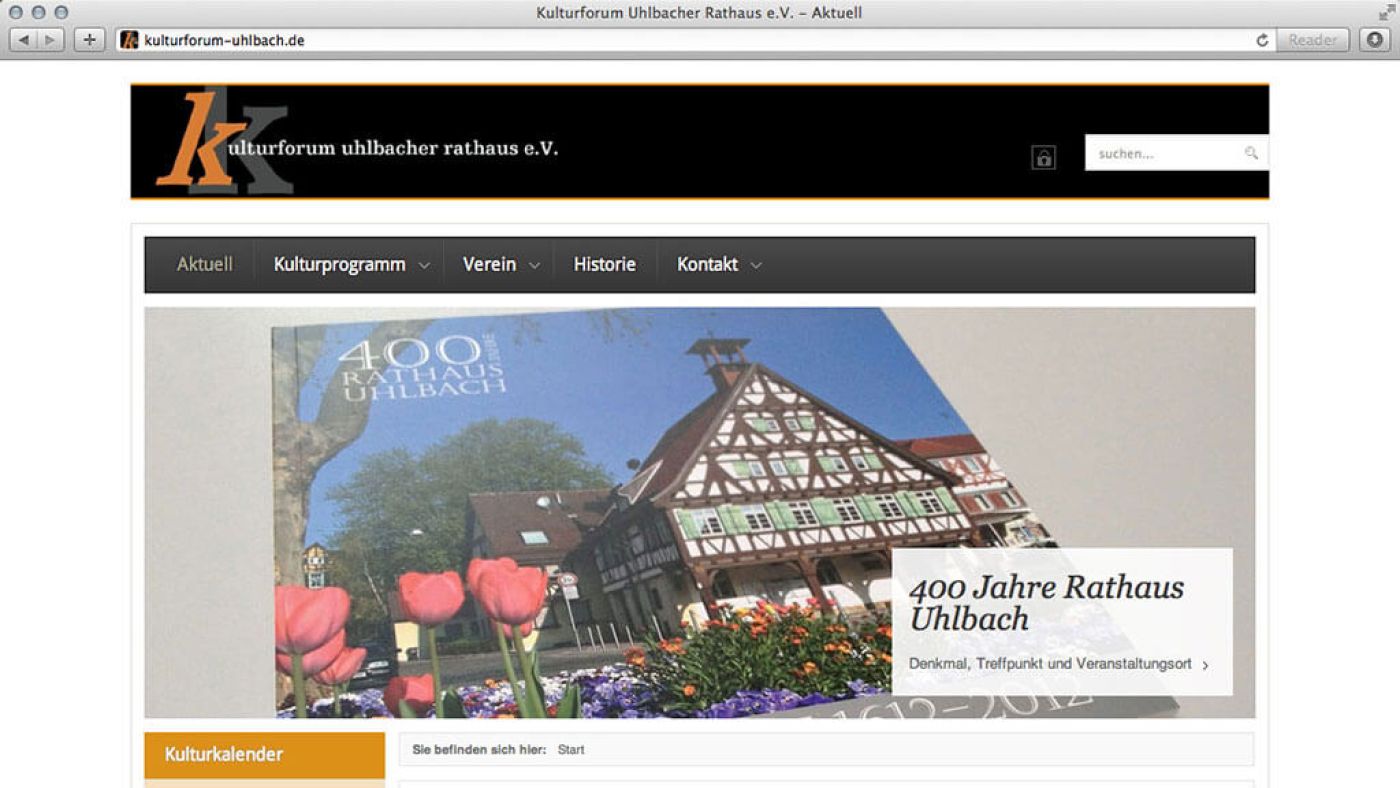The image size is (1400, 788).
Task: Open the 400 Jahre Rathaus Uhlbach headline
Action: pos(1045,602)
